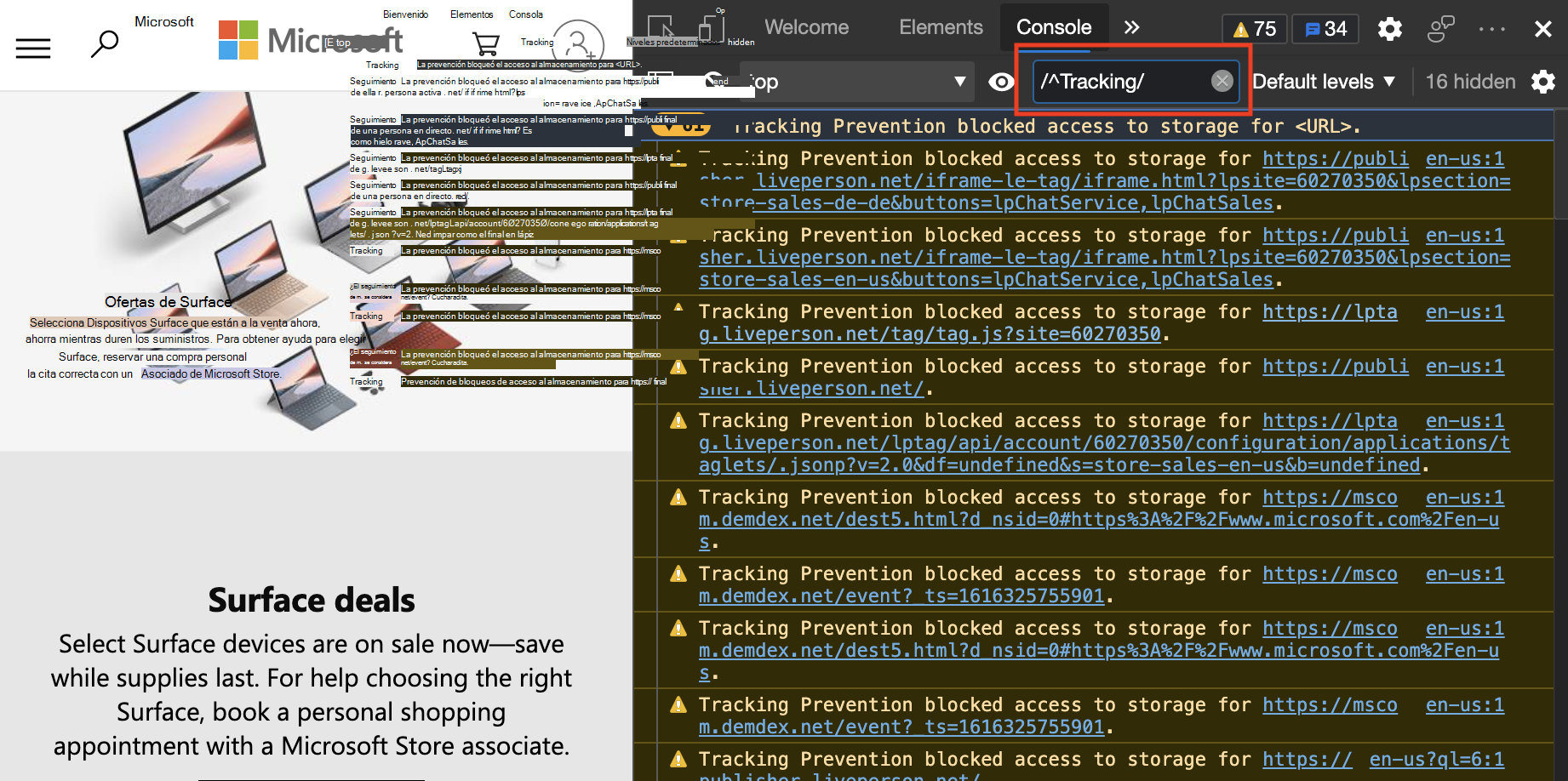Open the en-us?ql=6:1 source link
The width and height of the screenshot is (1568, 781).
[1437, 760]
